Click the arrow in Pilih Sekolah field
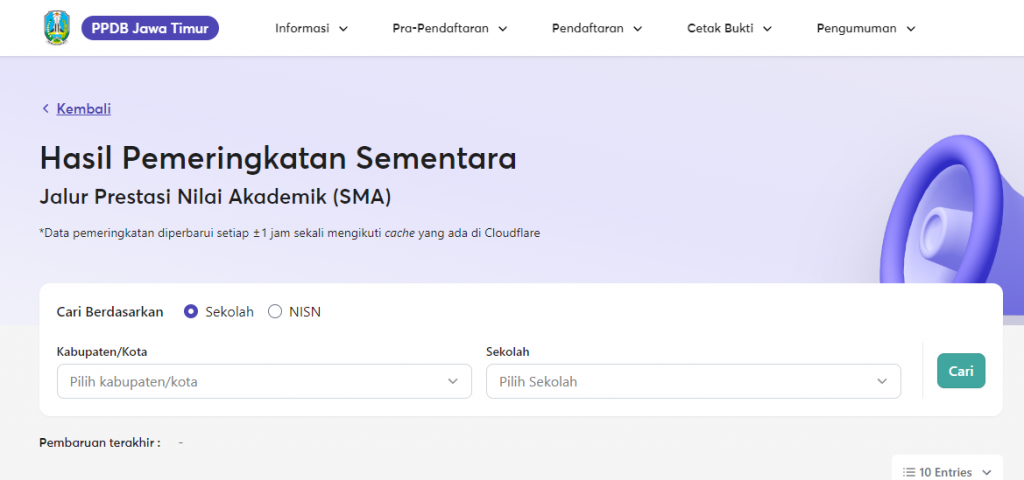This screenshot has height=480, width=1024. (882, 381)
